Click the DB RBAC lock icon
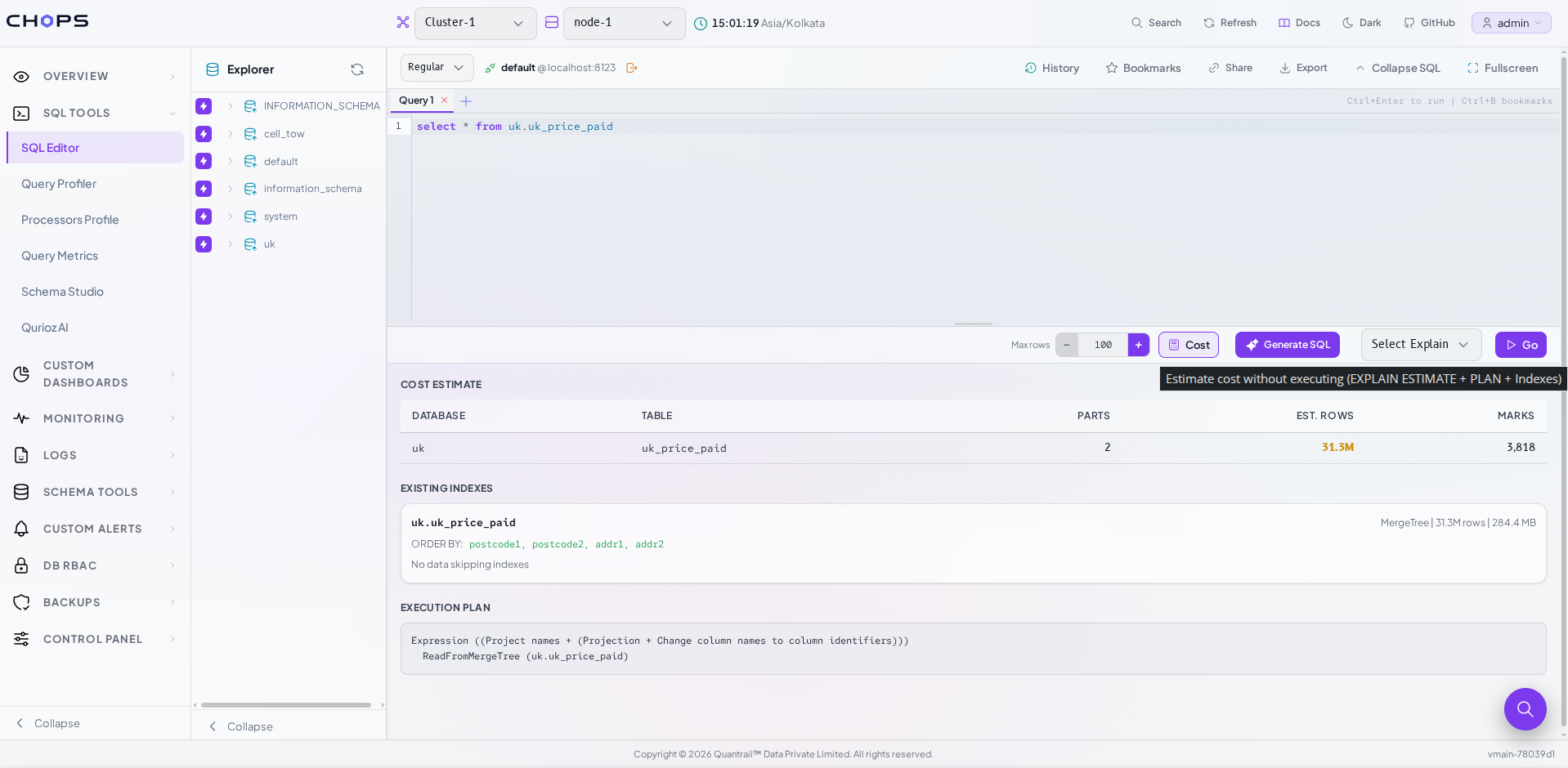Viewport: 1568px width, 768px height. click(21, 565)
